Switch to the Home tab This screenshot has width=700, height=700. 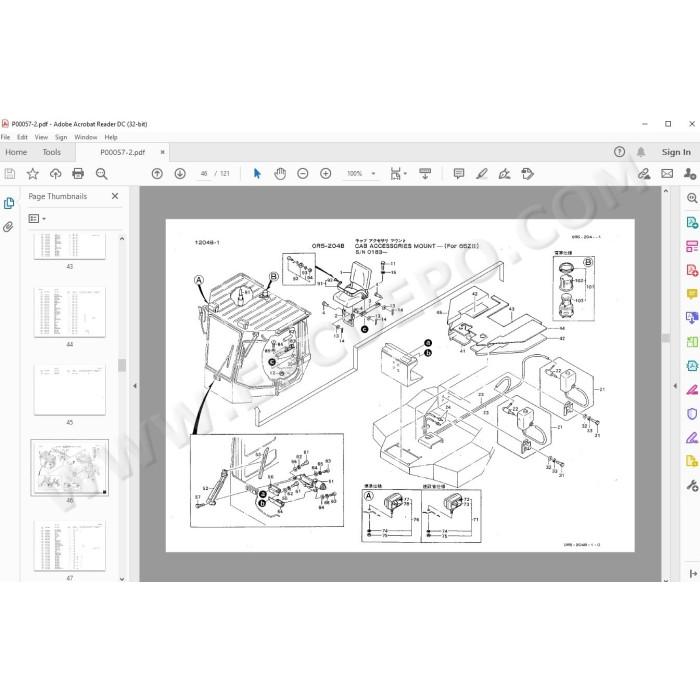coord(16,152)
